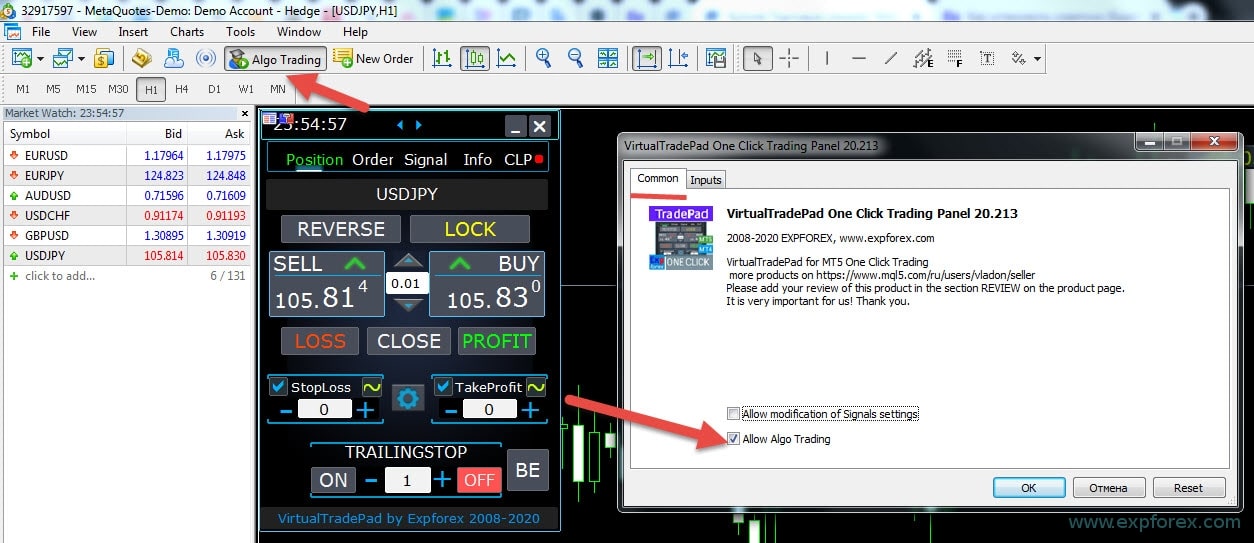Screen dimensions: 1254x543
Task: Switch chart to candlesticks icon
Action: click(x=475, y=59)
